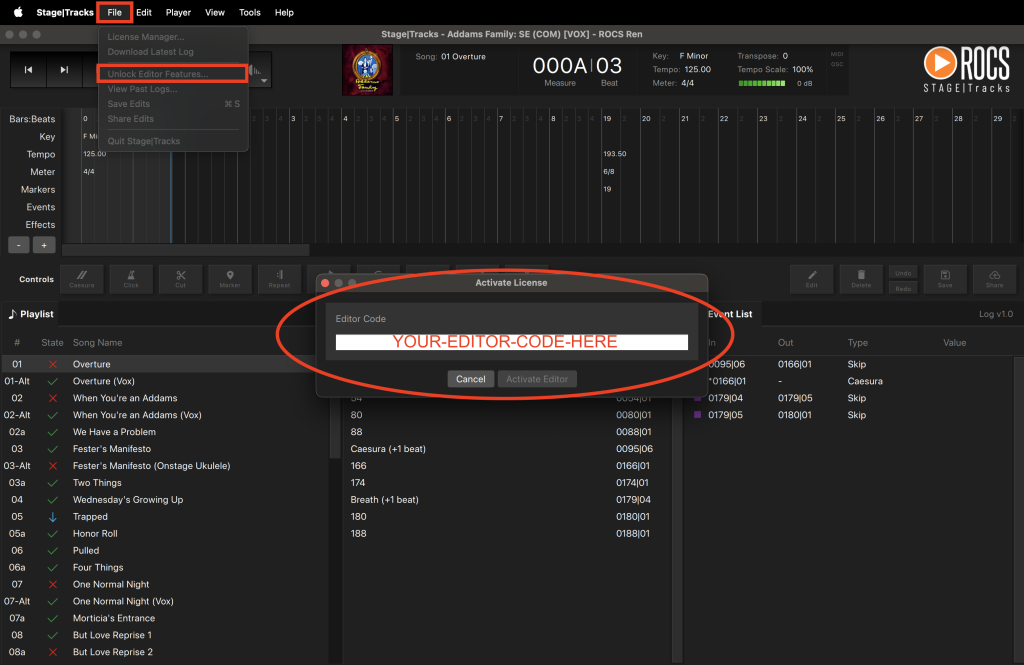Click the Save disk icon
This screenshot has height=665, width=1024.
coord(945,279)
